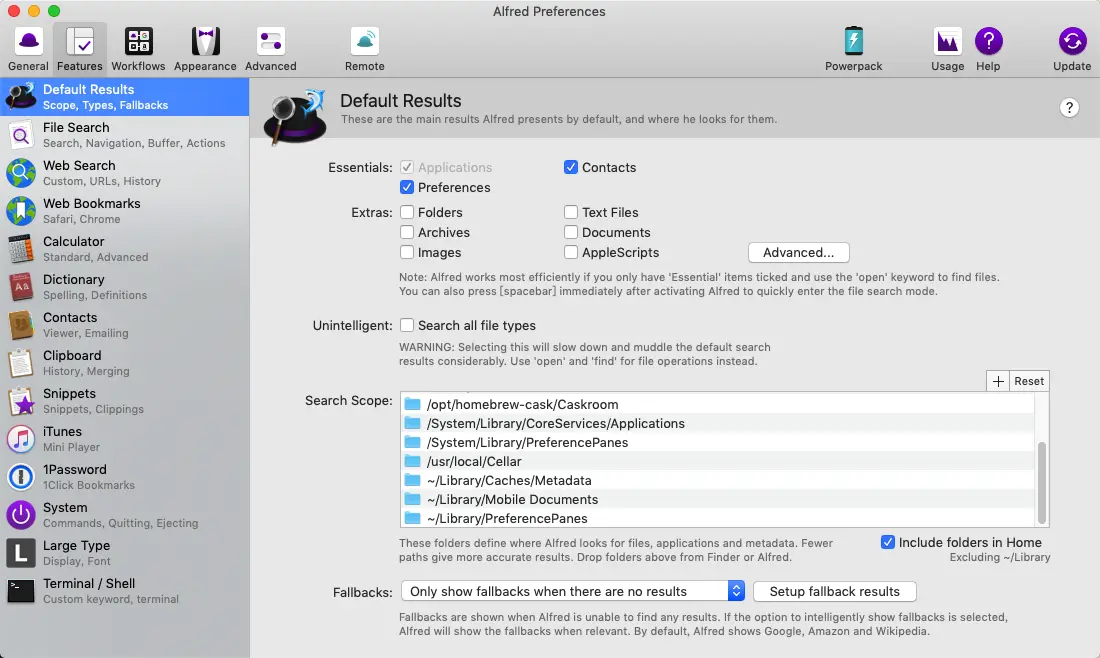Image resolution: width=1100 pixels, height=658 pixels.
Task: Select 1Password icon in sidebar
Action: pyautogui.click(x=21, y=476)
